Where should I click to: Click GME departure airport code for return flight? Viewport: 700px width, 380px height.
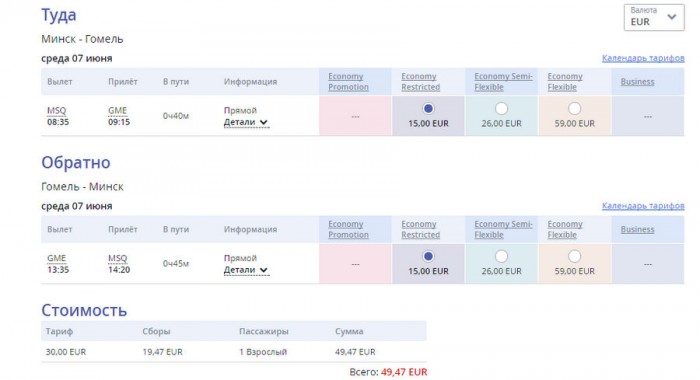pos(57,258)
